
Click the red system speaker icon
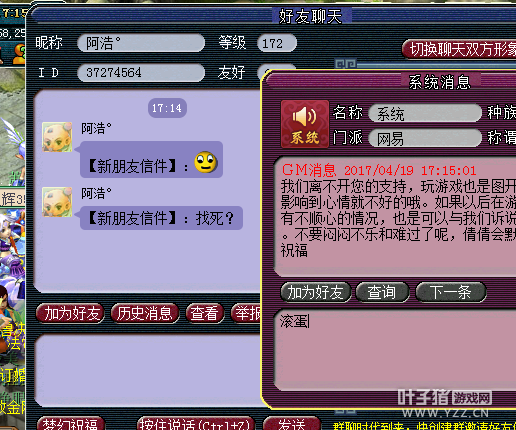[305, 124]
